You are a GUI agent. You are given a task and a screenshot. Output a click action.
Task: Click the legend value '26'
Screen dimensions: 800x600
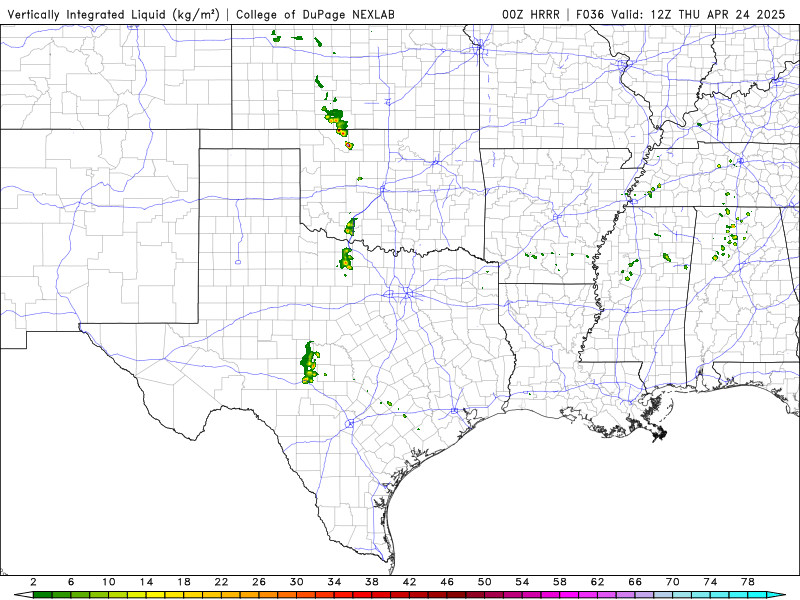(x=259, y=582)
